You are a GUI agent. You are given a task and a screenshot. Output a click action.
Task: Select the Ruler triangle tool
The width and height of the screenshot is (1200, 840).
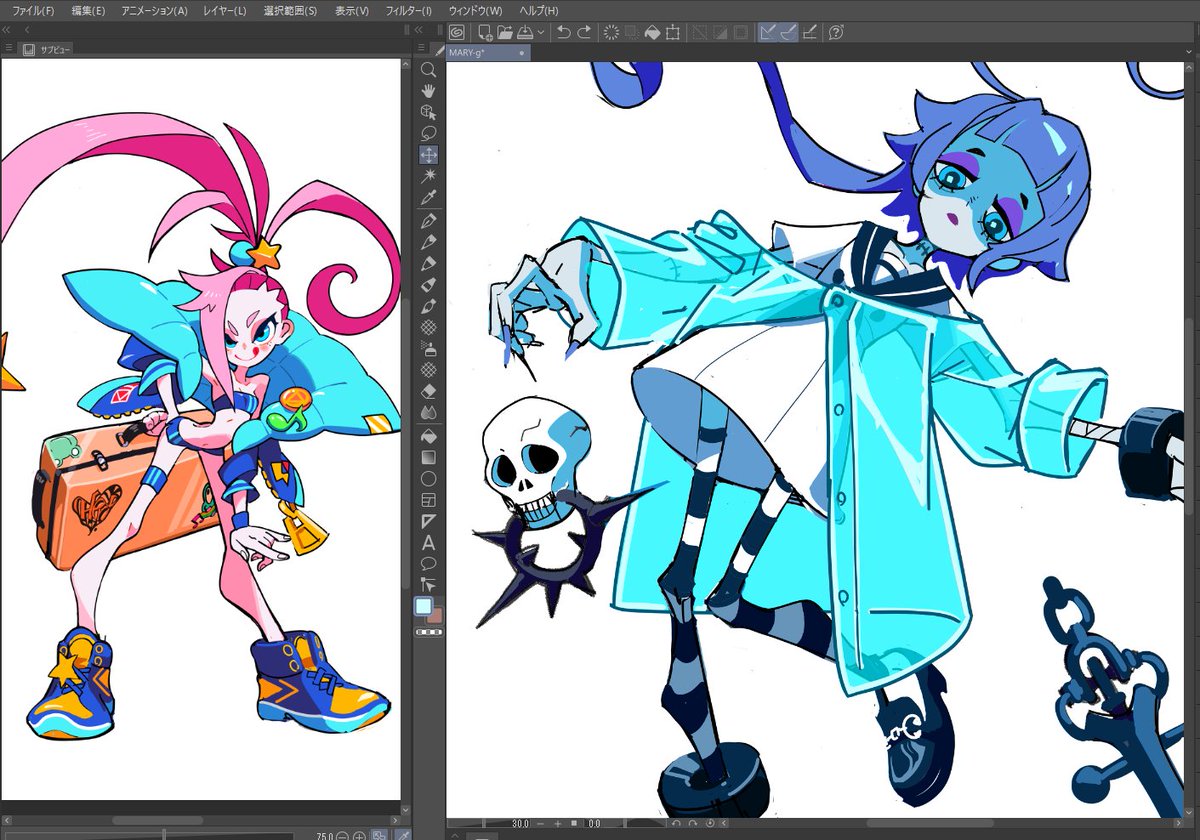coord(428,521)
